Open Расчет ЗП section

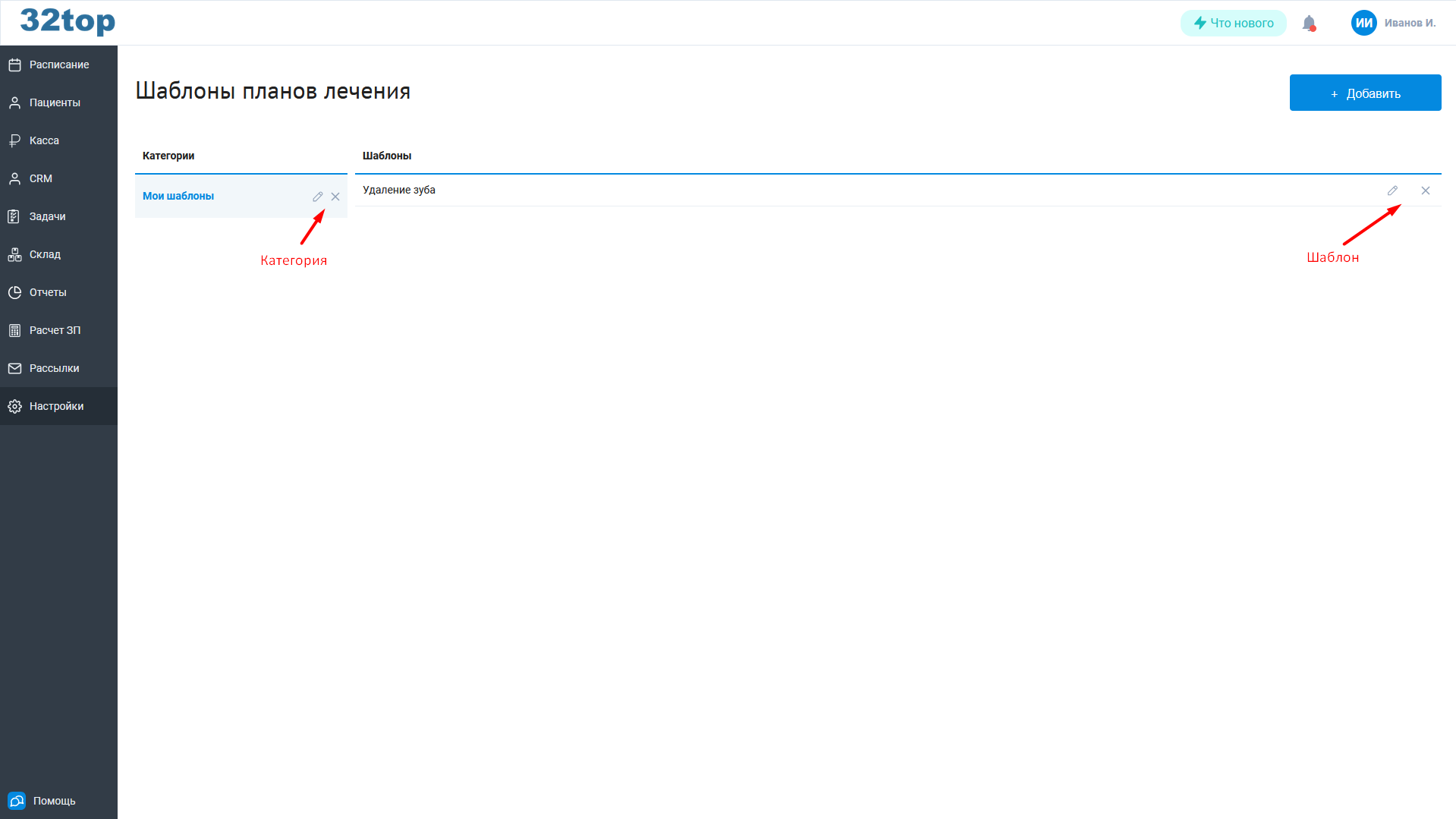coord(55,330)
